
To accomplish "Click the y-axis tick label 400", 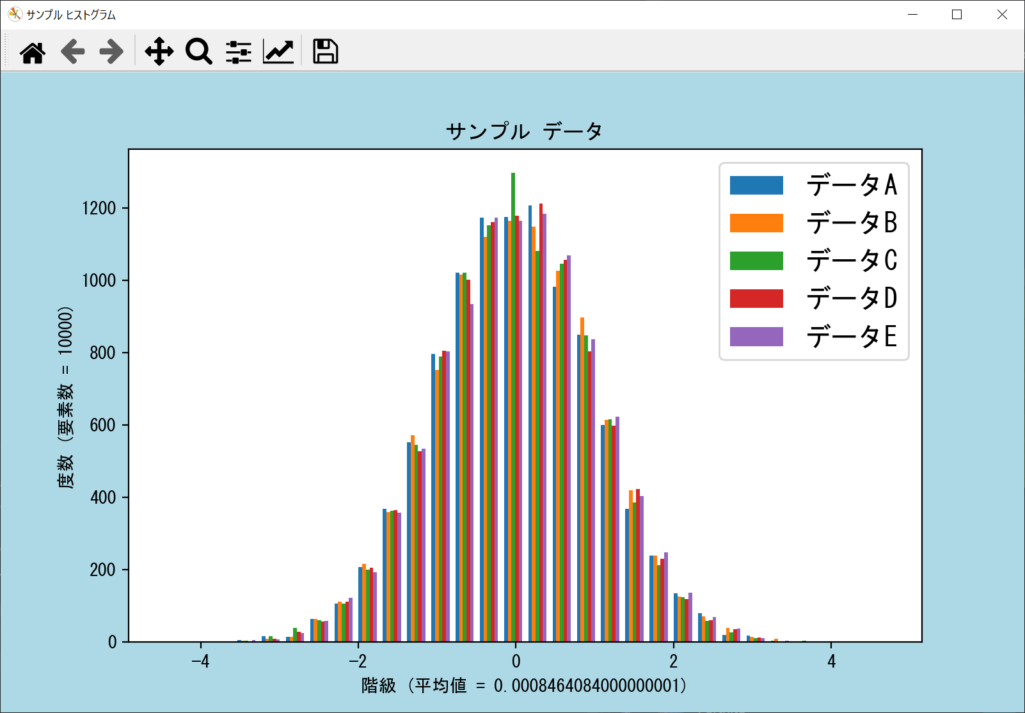I will (x=103, y=498).
